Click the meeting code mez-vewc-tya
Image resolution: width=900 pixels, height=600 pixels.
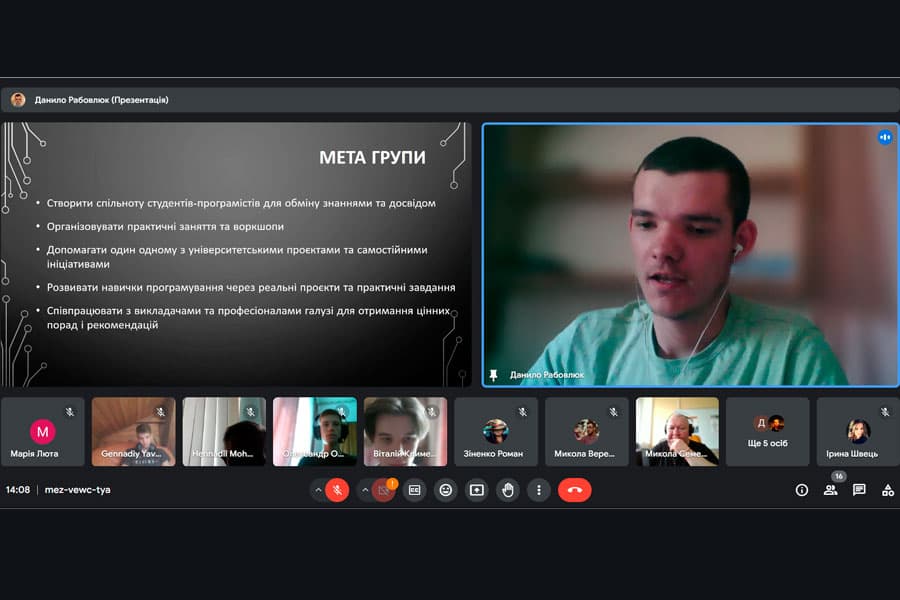coord(77,490)
